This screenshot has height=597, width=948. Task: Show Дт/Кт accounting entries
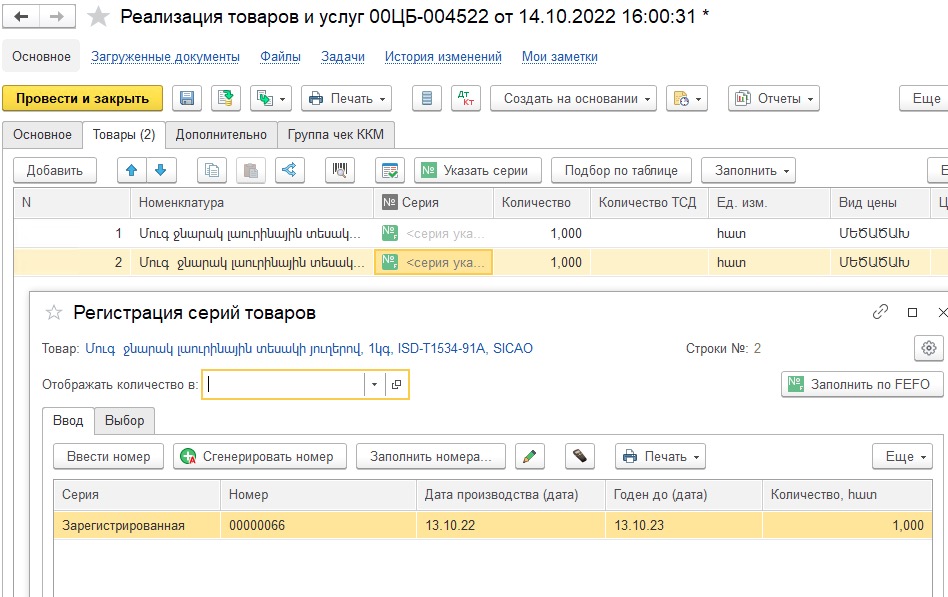pos(466,99)
